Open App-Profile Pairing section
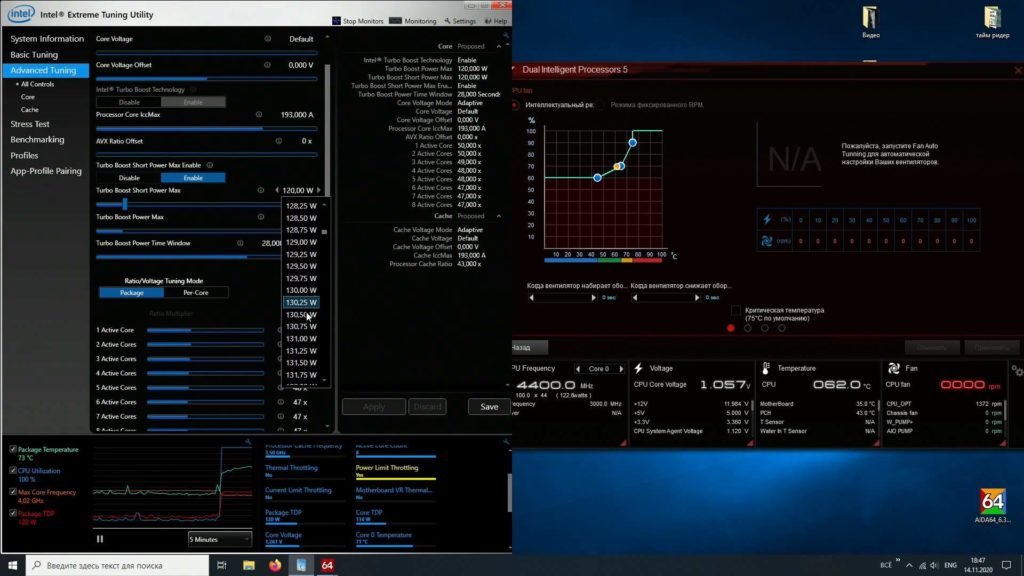 [46, 171]
